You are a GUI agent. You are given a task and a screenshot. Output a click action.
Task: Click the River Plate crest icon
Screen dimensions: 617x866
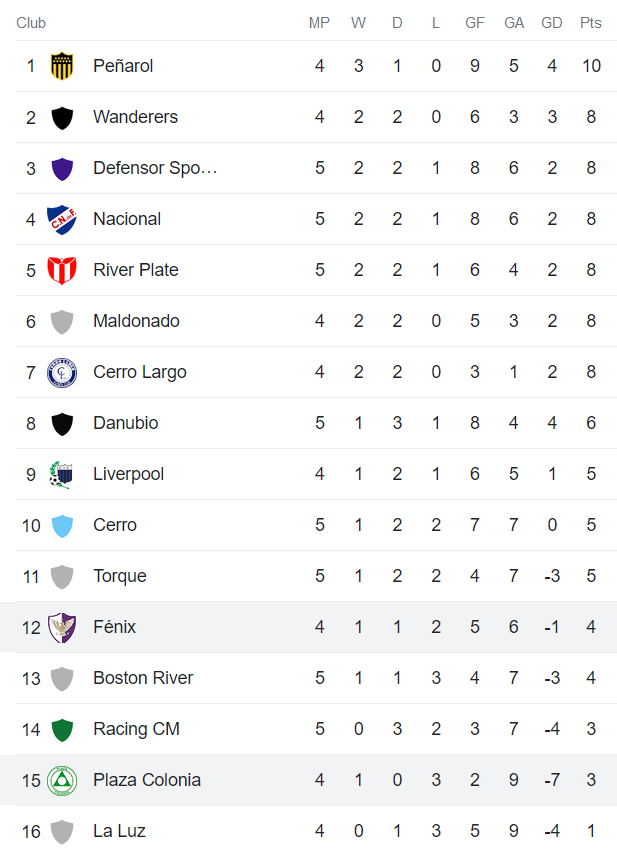62,270
